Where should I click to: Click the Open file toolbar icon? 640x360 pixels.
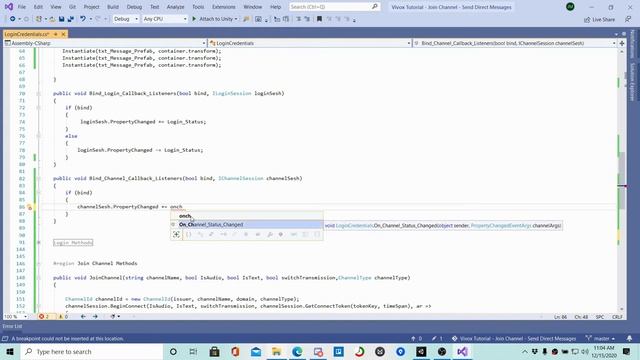click(x=52, y=19)
